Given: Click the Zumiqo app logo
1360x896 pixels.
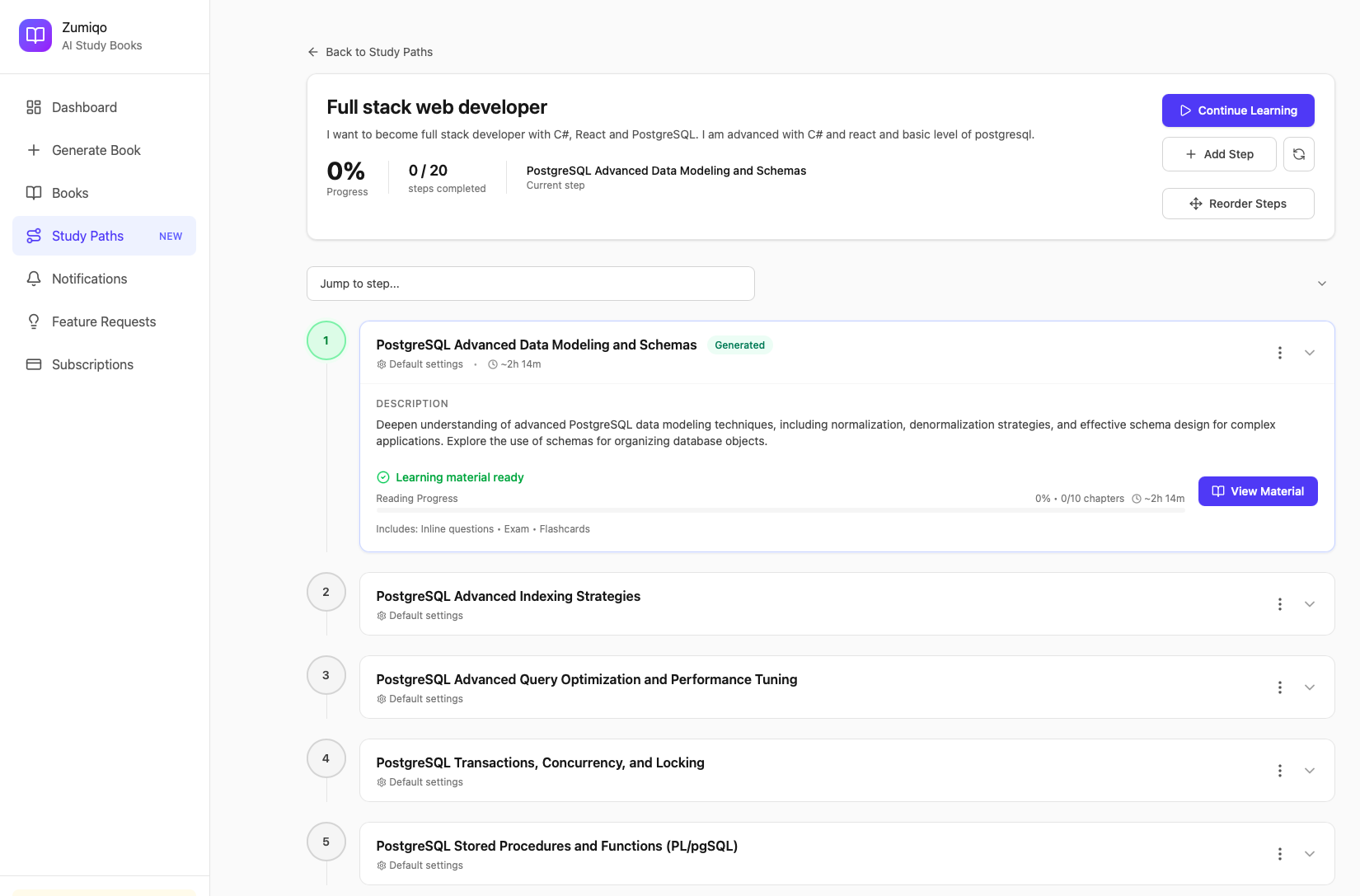Looking at the screenshot, I should click(35, 35).
